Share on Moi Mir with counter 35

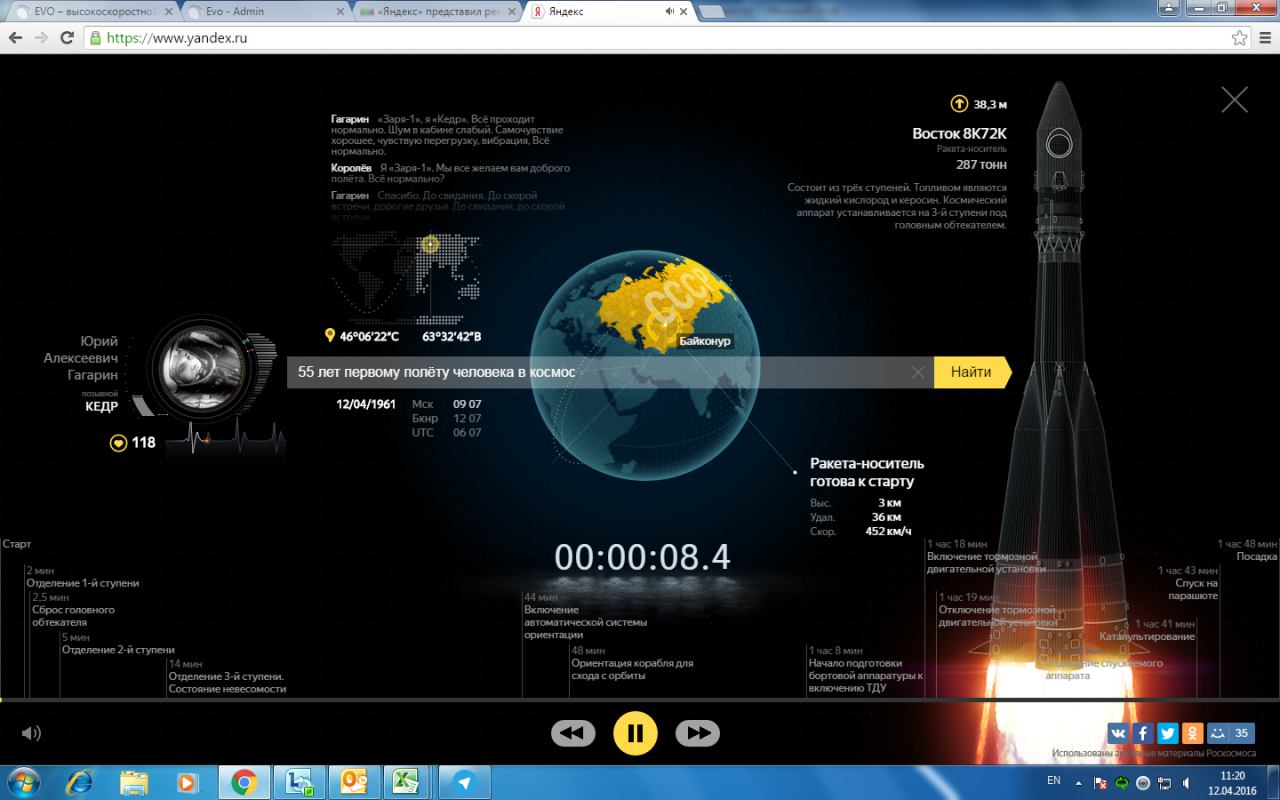click(x=1231, y=733)
